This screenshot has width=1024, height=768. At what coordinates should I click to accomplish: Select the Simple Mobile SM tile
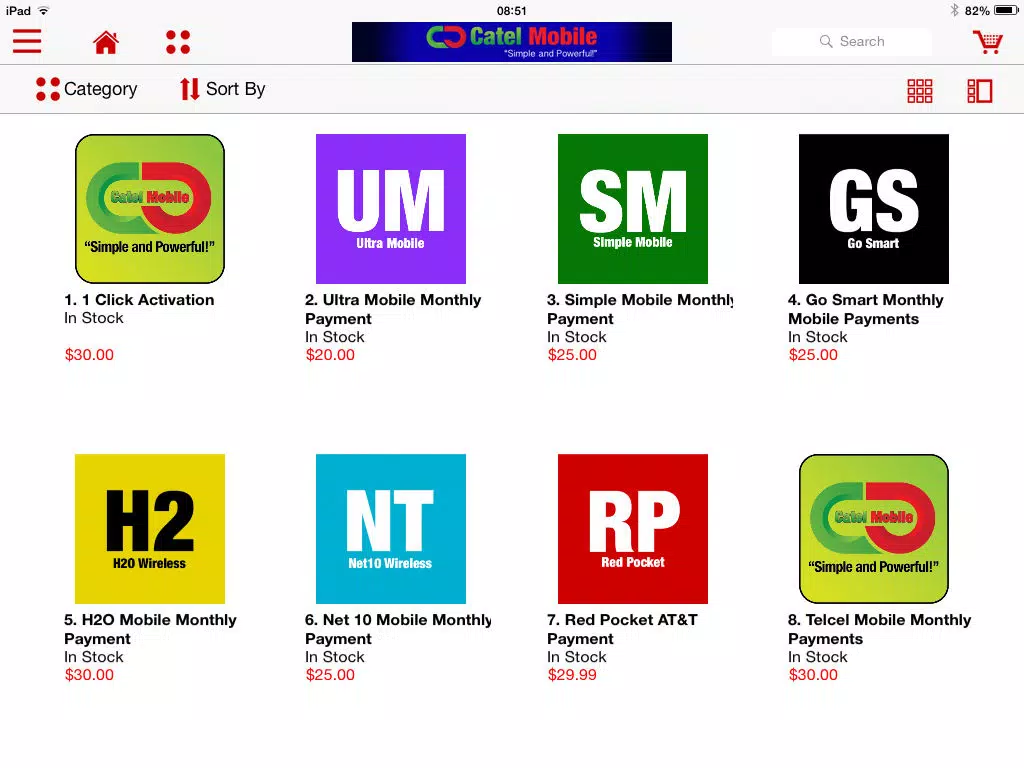pyautogui.click(x=633, y=209)
